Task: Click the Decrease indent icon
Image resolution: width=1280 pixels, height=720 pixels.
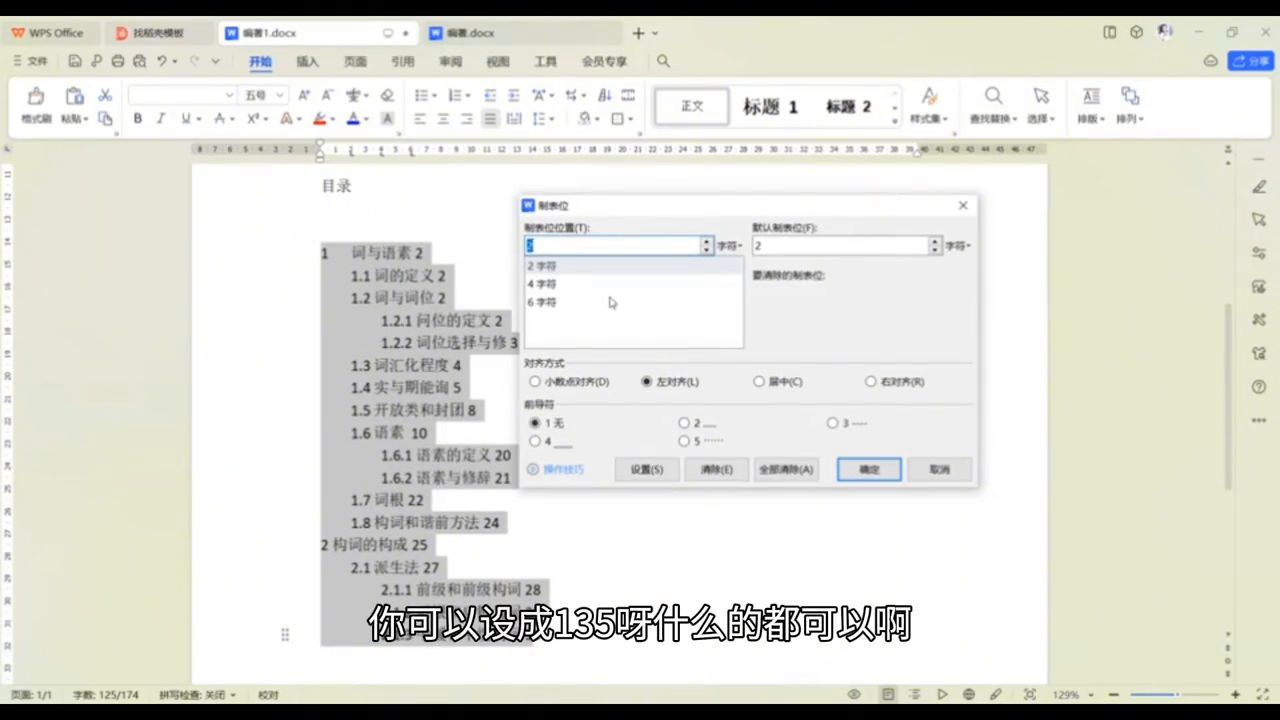Action: 490,96
